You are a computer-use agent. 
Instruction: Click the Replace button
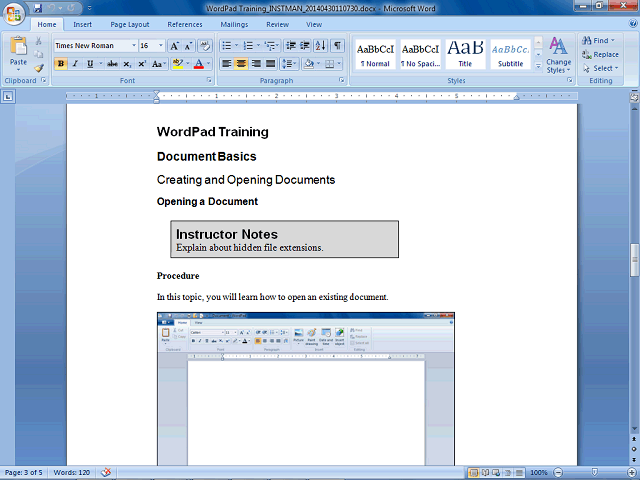coord(600,54)
